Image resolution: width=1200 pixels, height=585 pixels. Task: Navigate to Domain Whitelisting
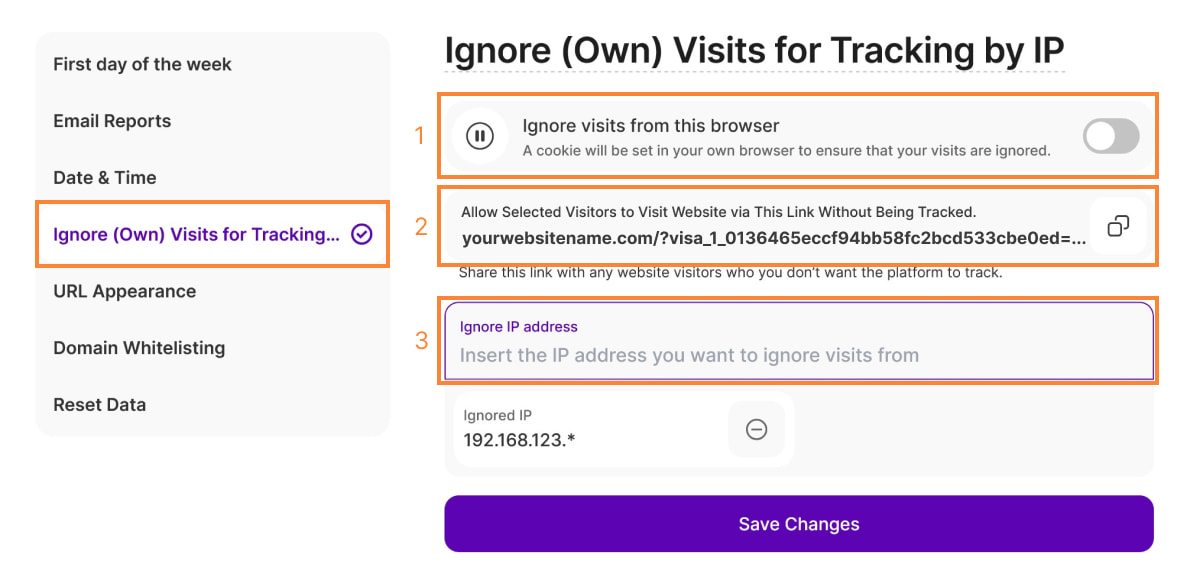[139, 348]
